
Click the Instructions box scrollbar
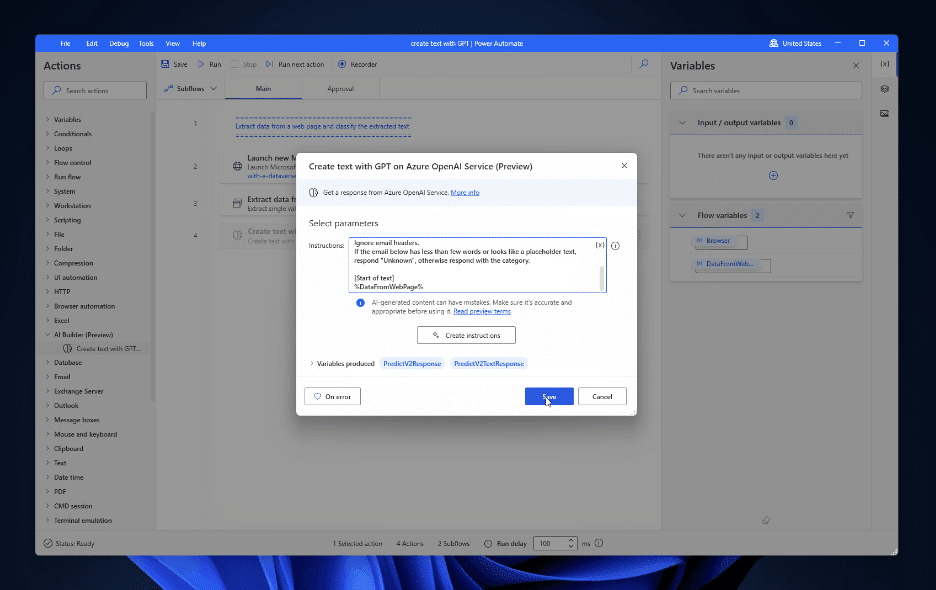[x=601, y=278]
